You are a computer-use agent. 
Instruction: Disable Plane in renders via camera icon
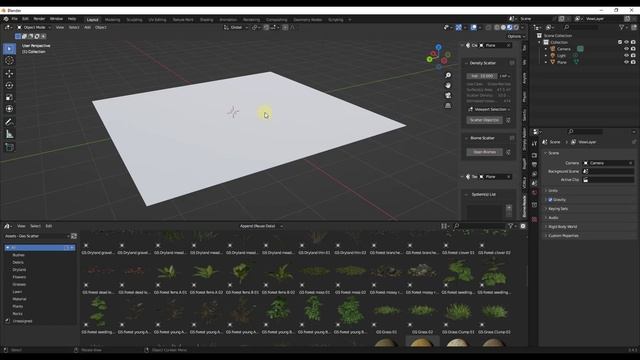pos(633,62)
